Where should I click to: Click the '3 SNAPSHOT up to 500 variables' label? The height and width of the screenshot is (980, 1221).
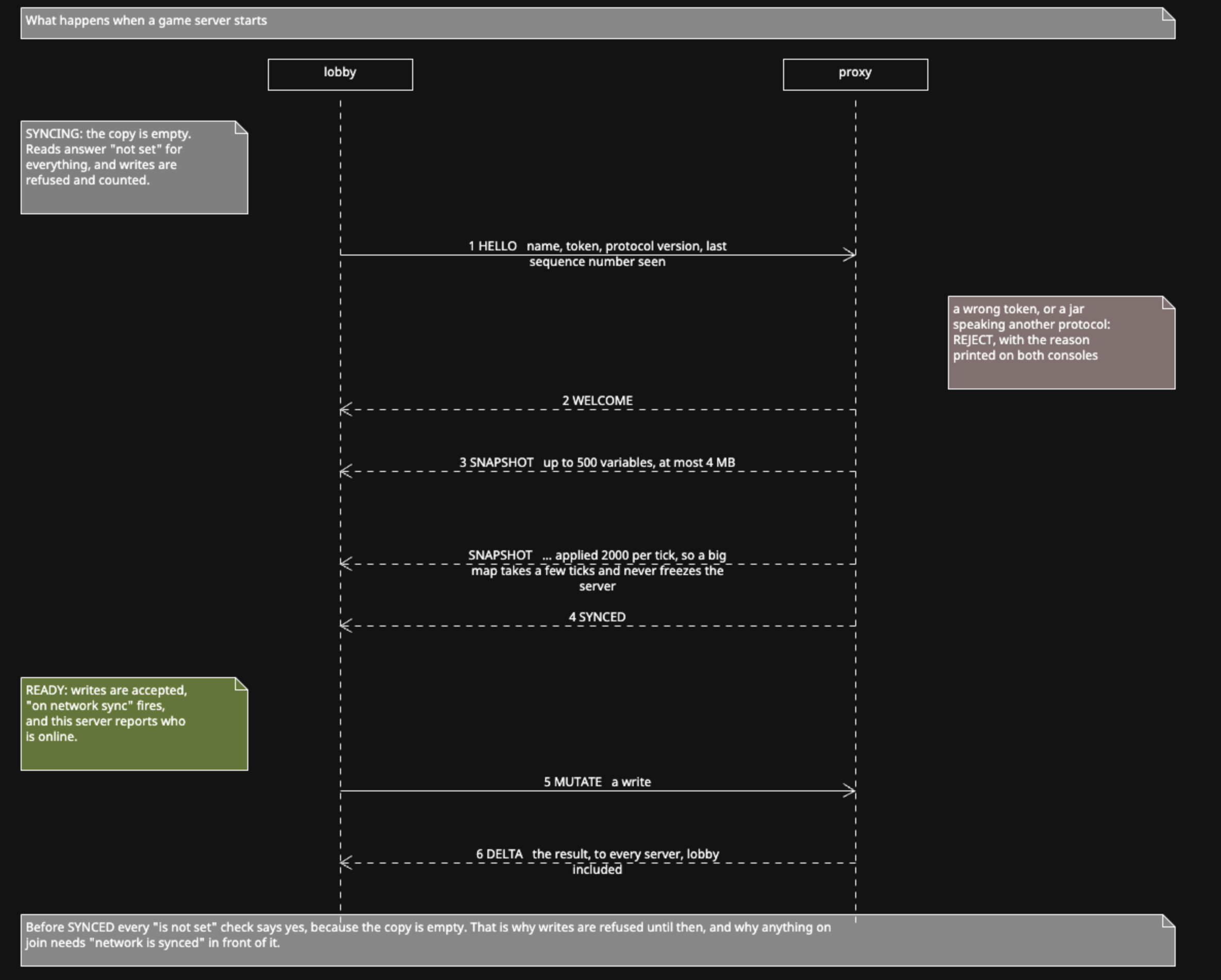click(x=598, y=462)
